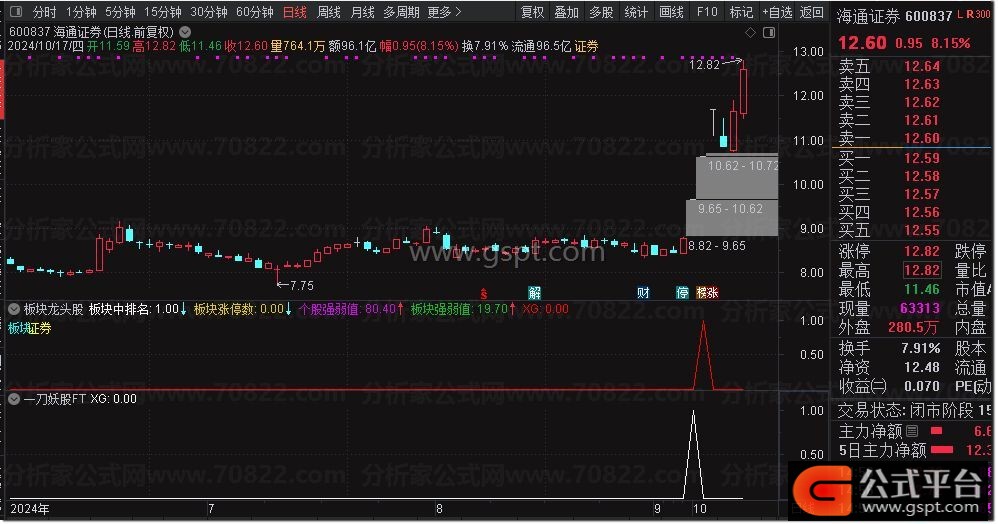Viewport: 998px width, 524px height.
Task: Collapse the 一刀妖股FT indicator panel
Action: (x=13, y=399)
